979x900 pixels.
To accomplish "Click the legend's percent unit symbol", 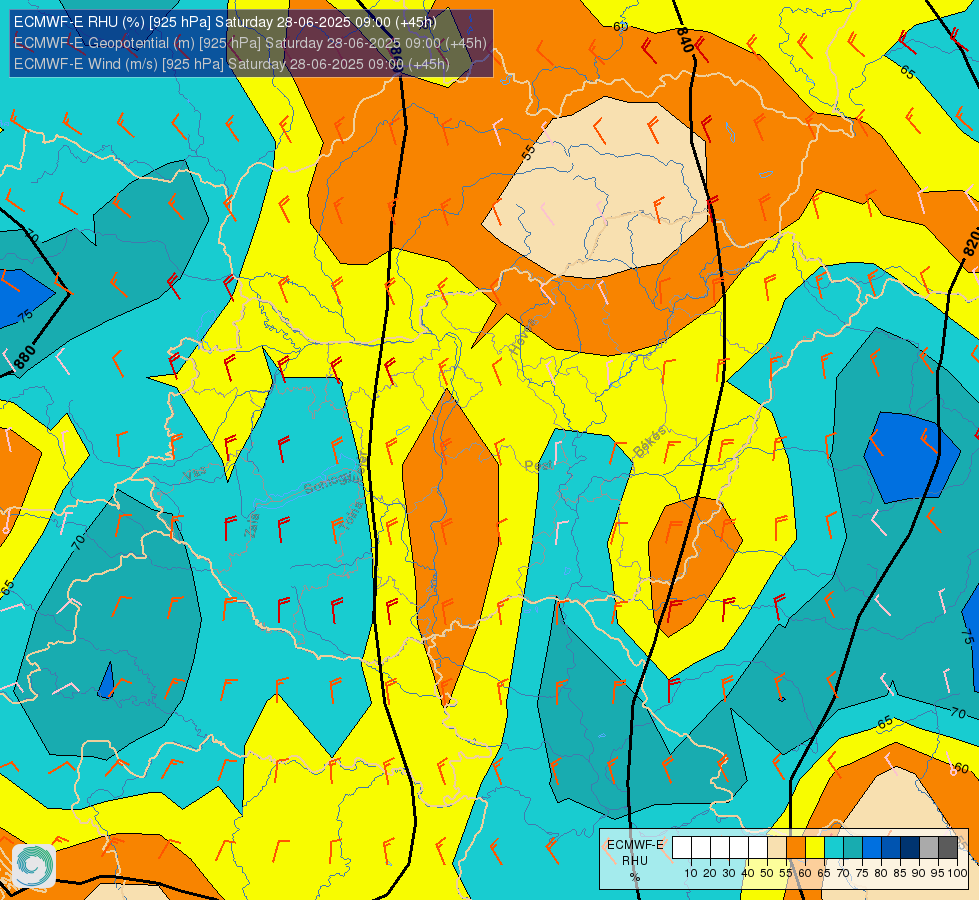I will coord(635,877).
